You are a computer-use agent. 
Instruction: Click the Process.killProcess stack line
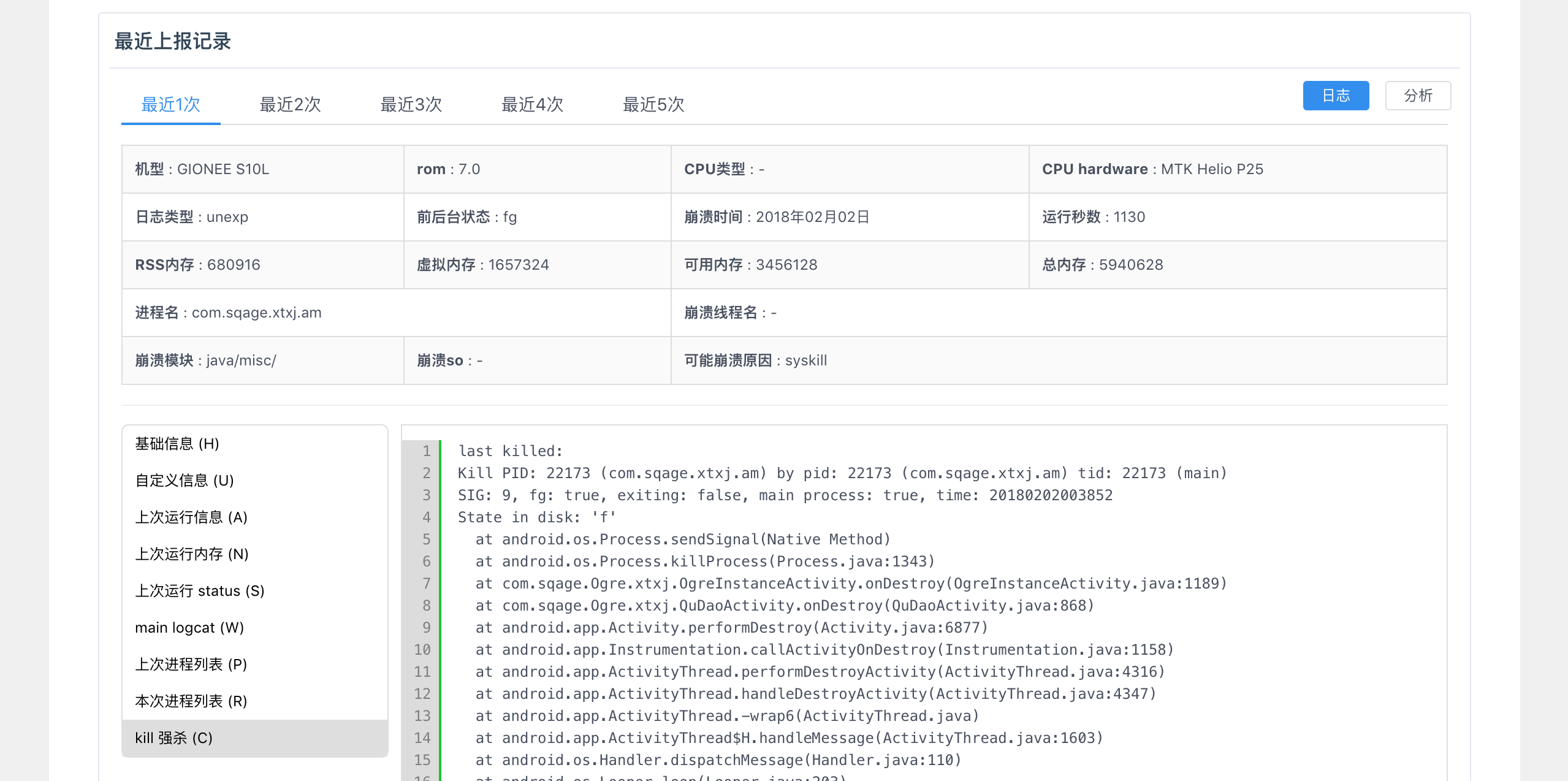[x=705, y=562]
